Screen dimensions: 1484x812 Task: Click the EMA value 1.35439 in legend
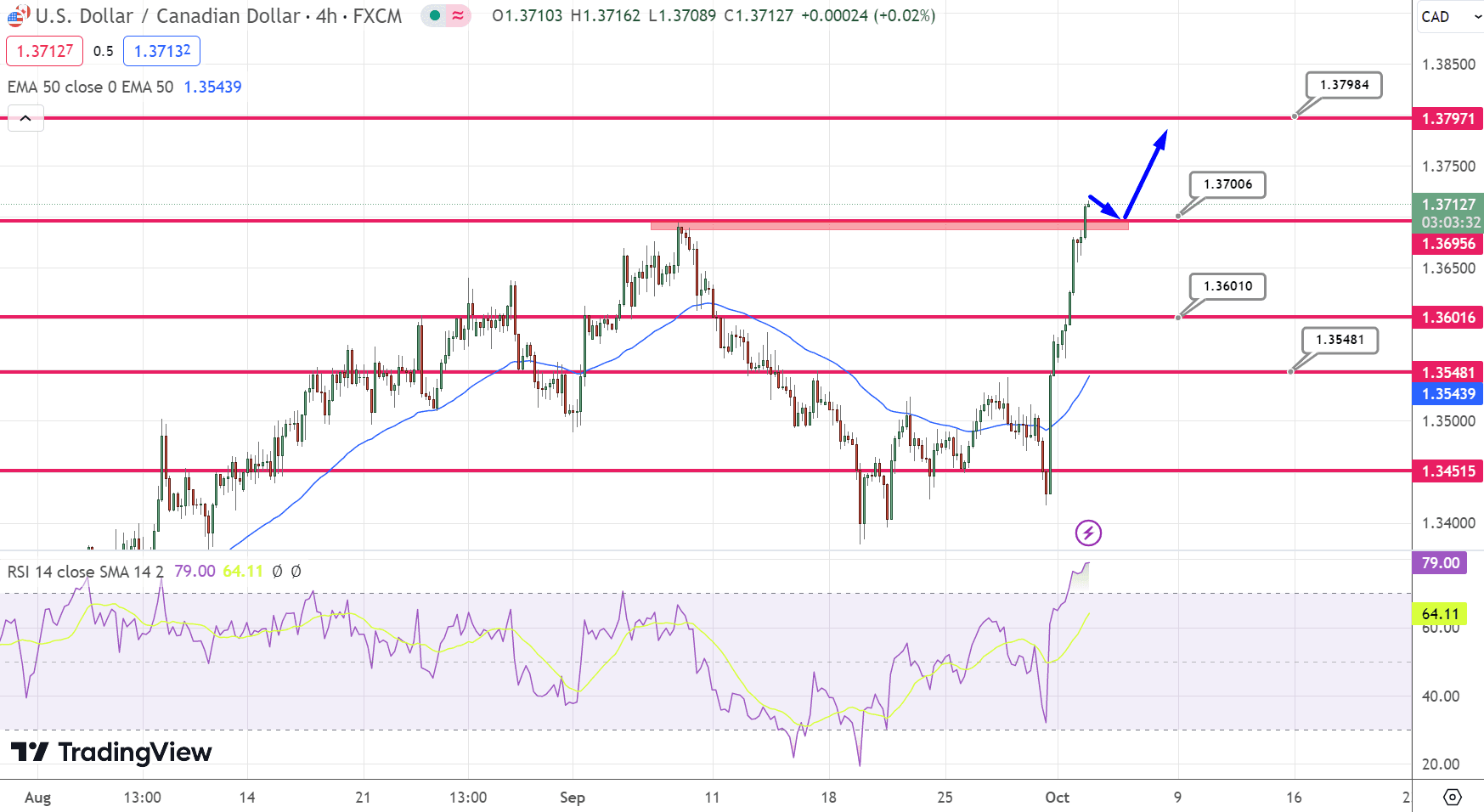click(x=212, y=87)
